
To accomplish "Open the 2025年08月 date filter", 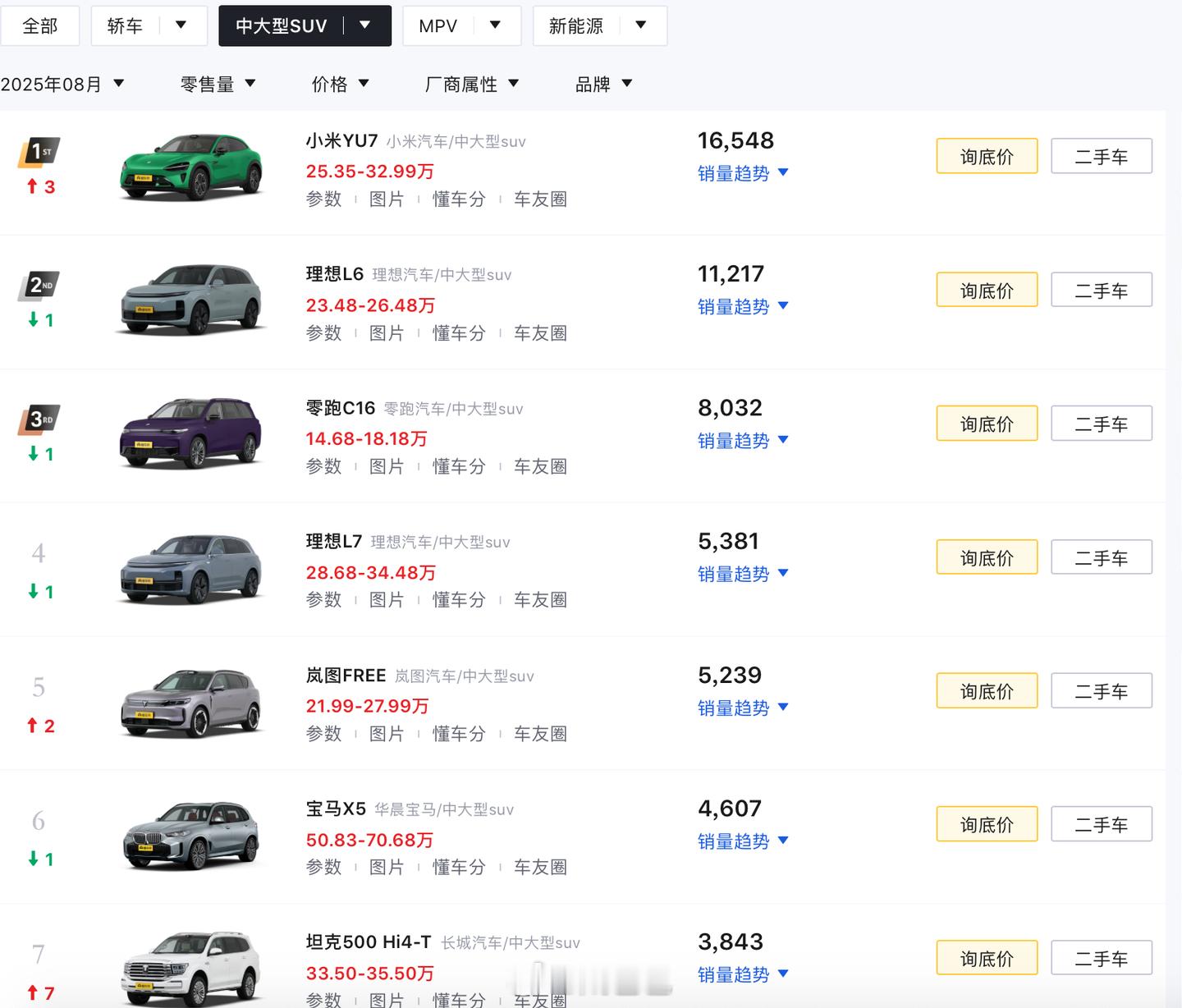I will [x=62, y=84].
